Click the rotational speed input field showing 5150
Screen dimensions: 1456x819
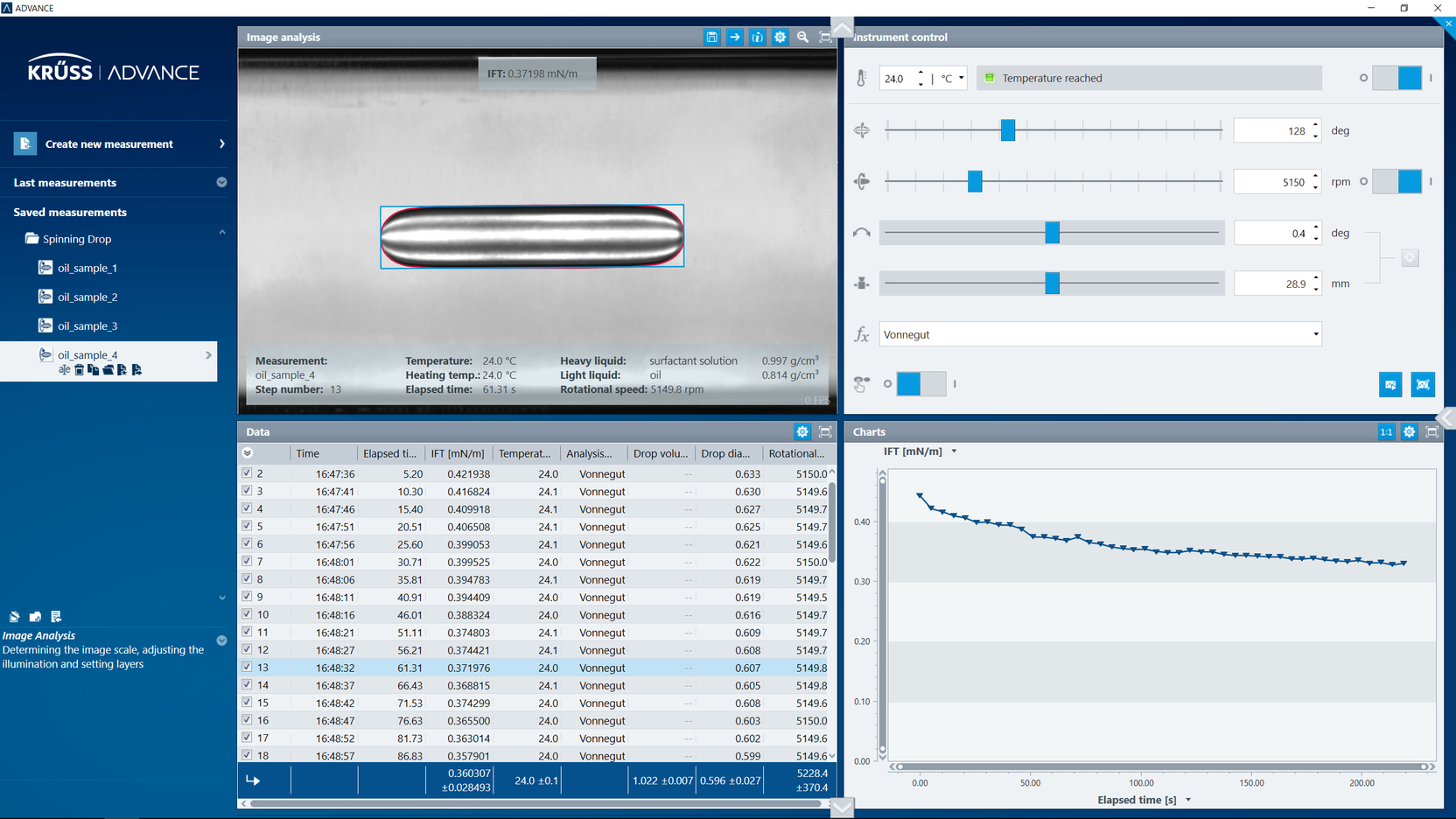1271,182
